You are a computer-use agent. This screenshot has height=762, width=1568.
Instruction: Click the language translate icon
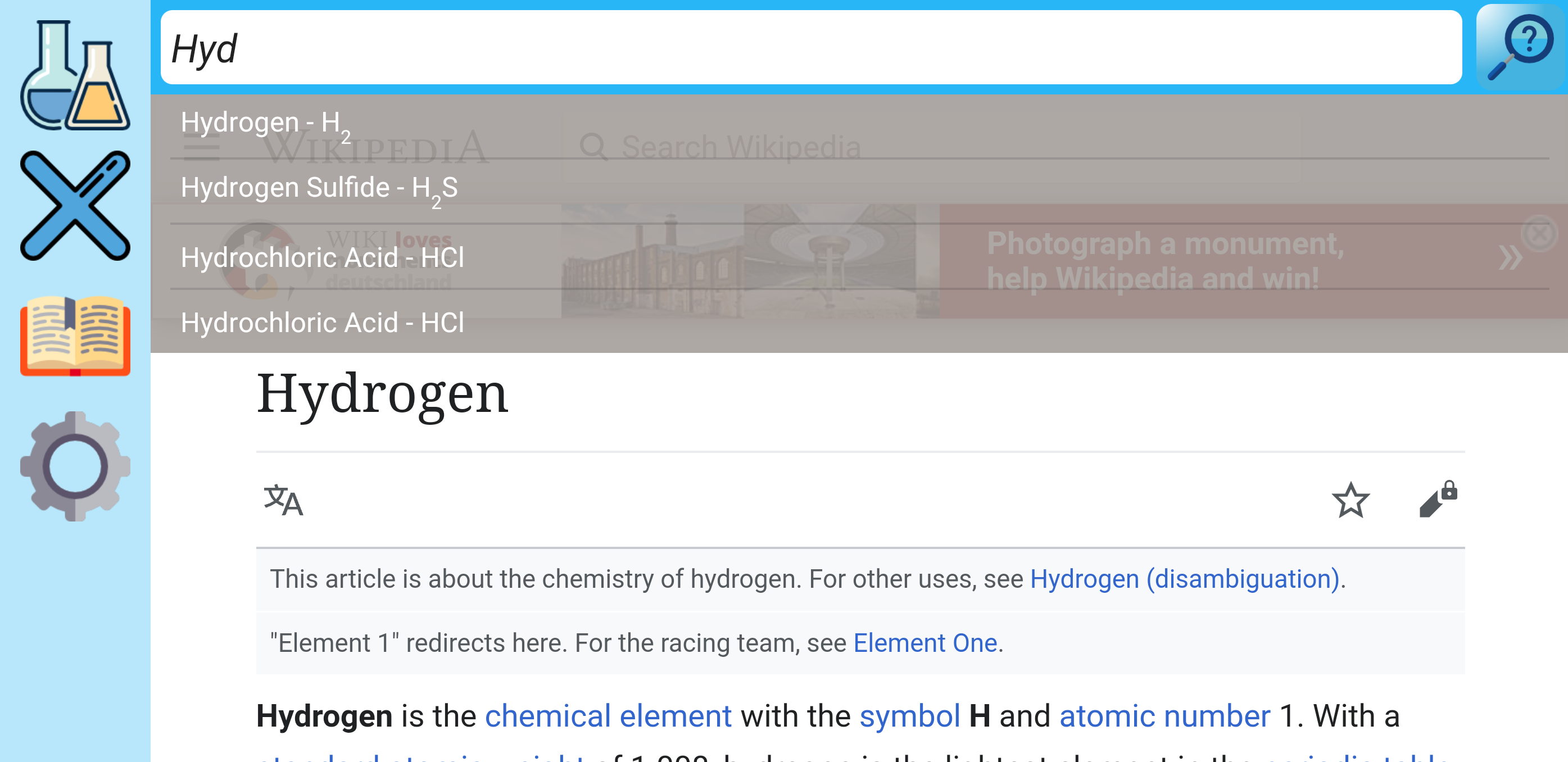tap(283, 500)
